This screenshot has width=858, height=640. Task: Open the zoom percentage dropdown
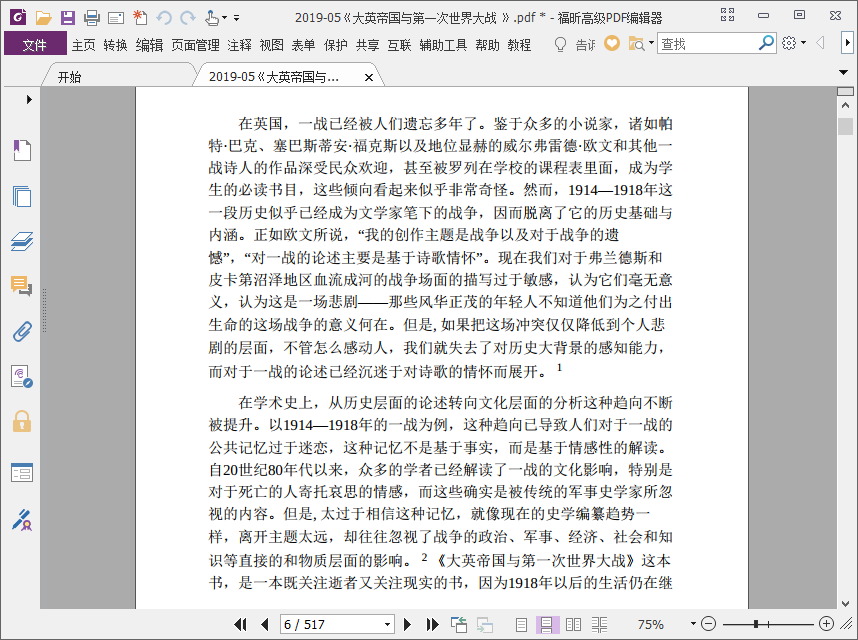click(x=693, y=624)
